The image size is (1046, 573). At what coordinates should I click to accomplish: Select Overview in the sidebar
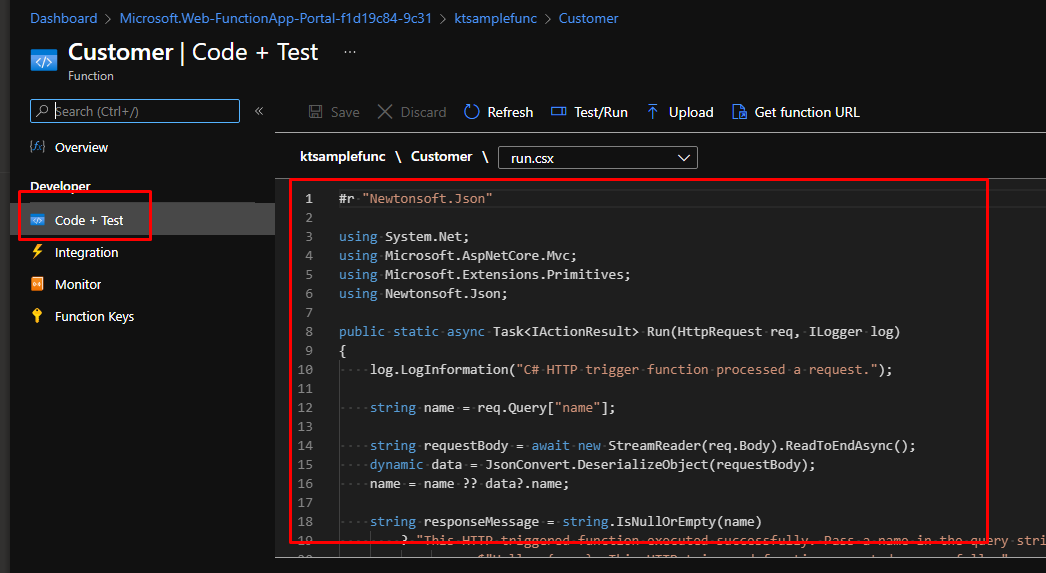[81, 147]
